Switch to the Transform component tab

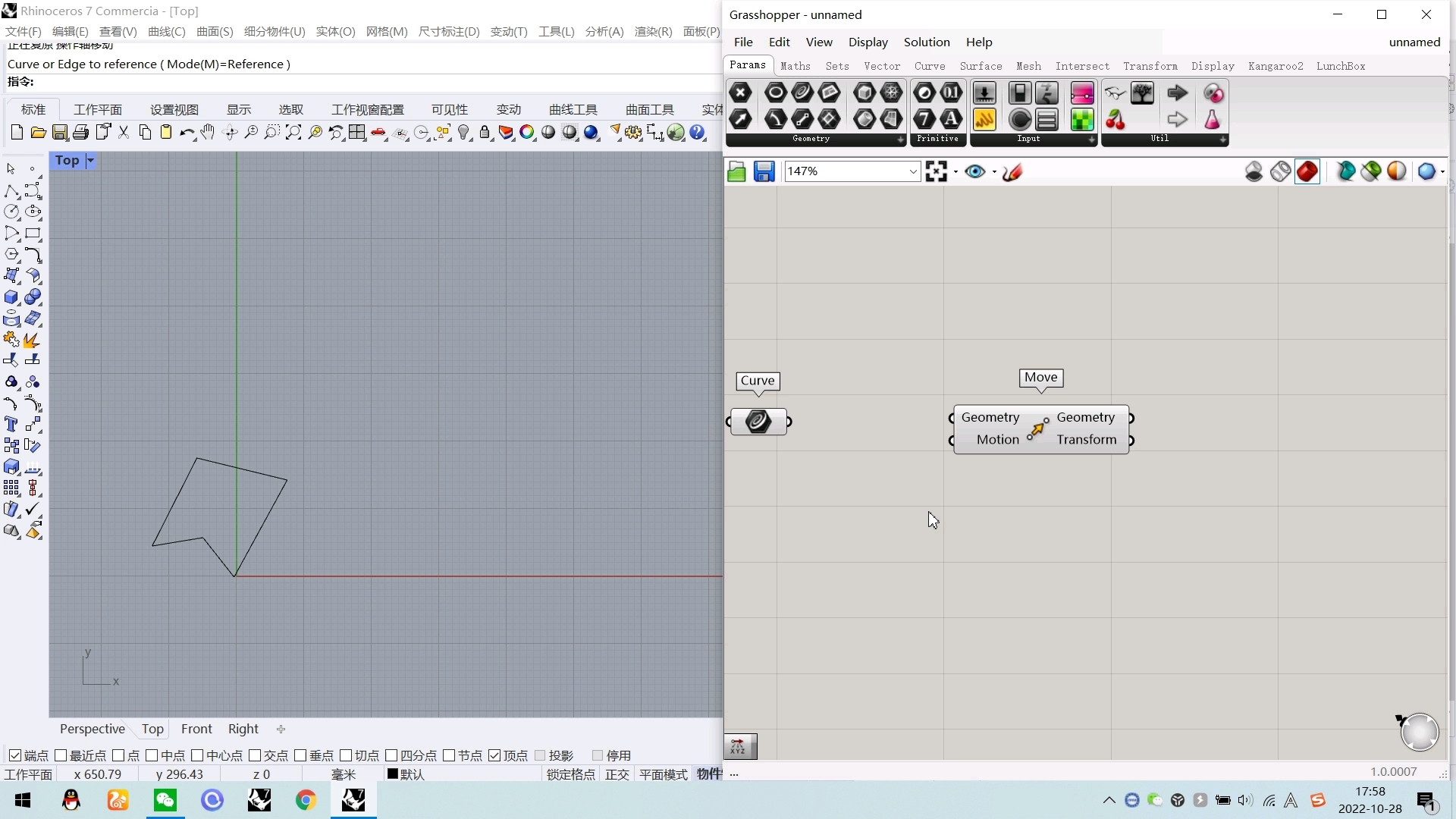(1150, 66)
